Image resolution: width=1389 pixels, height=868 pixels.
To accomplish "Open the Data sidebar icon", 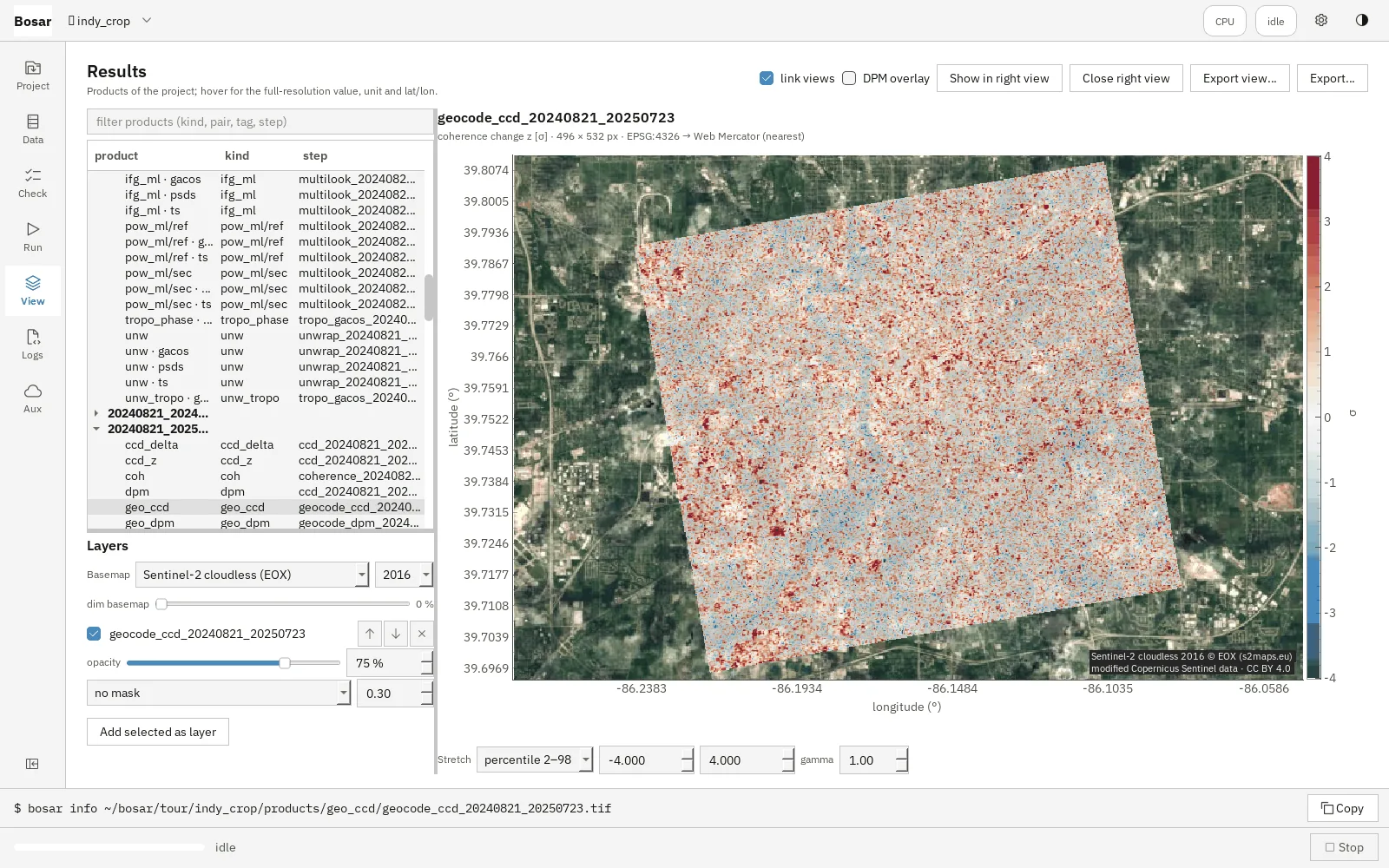I will (33, 128).
